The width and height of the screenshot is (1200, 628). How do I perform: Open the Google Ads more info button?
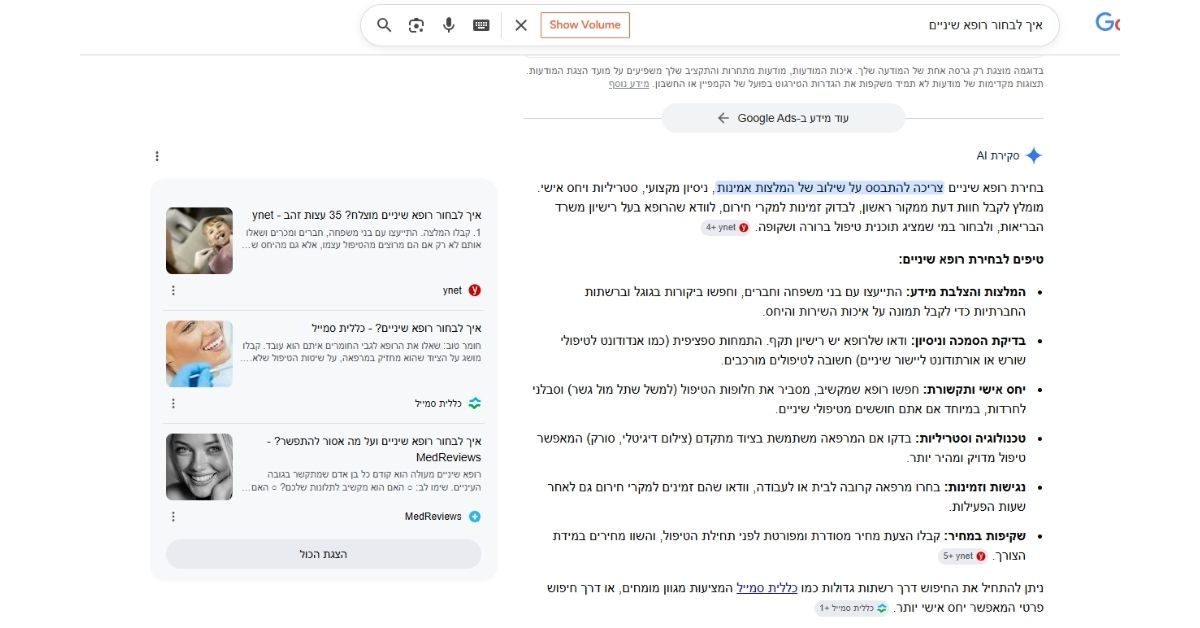point(783,118)
